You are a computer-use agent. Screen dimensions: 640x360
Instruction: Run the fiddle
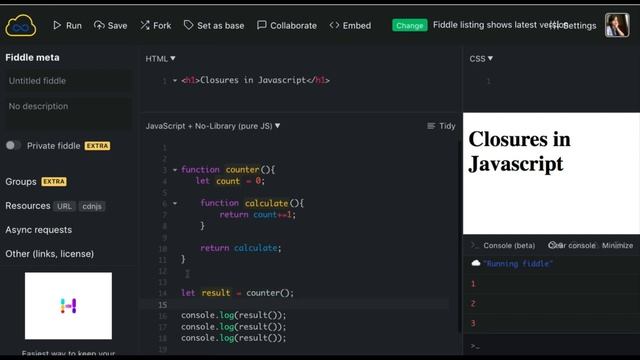click(67, 25)
